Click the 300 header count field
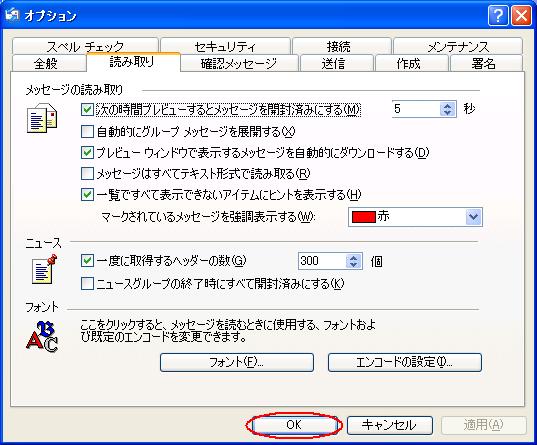537x445 pixels. pos(322,261)
